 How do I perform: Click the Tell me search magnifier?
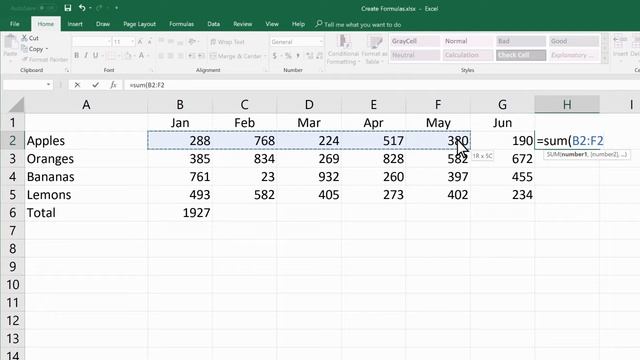point(319,24)
